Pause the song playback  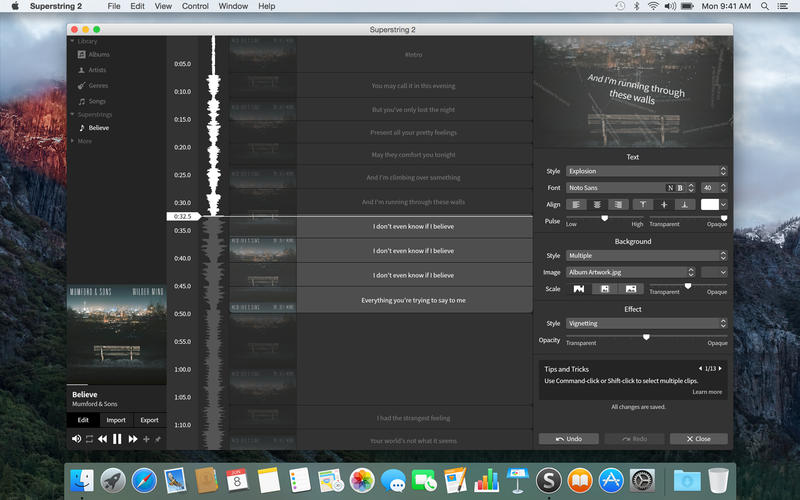[x=117, y=439]
